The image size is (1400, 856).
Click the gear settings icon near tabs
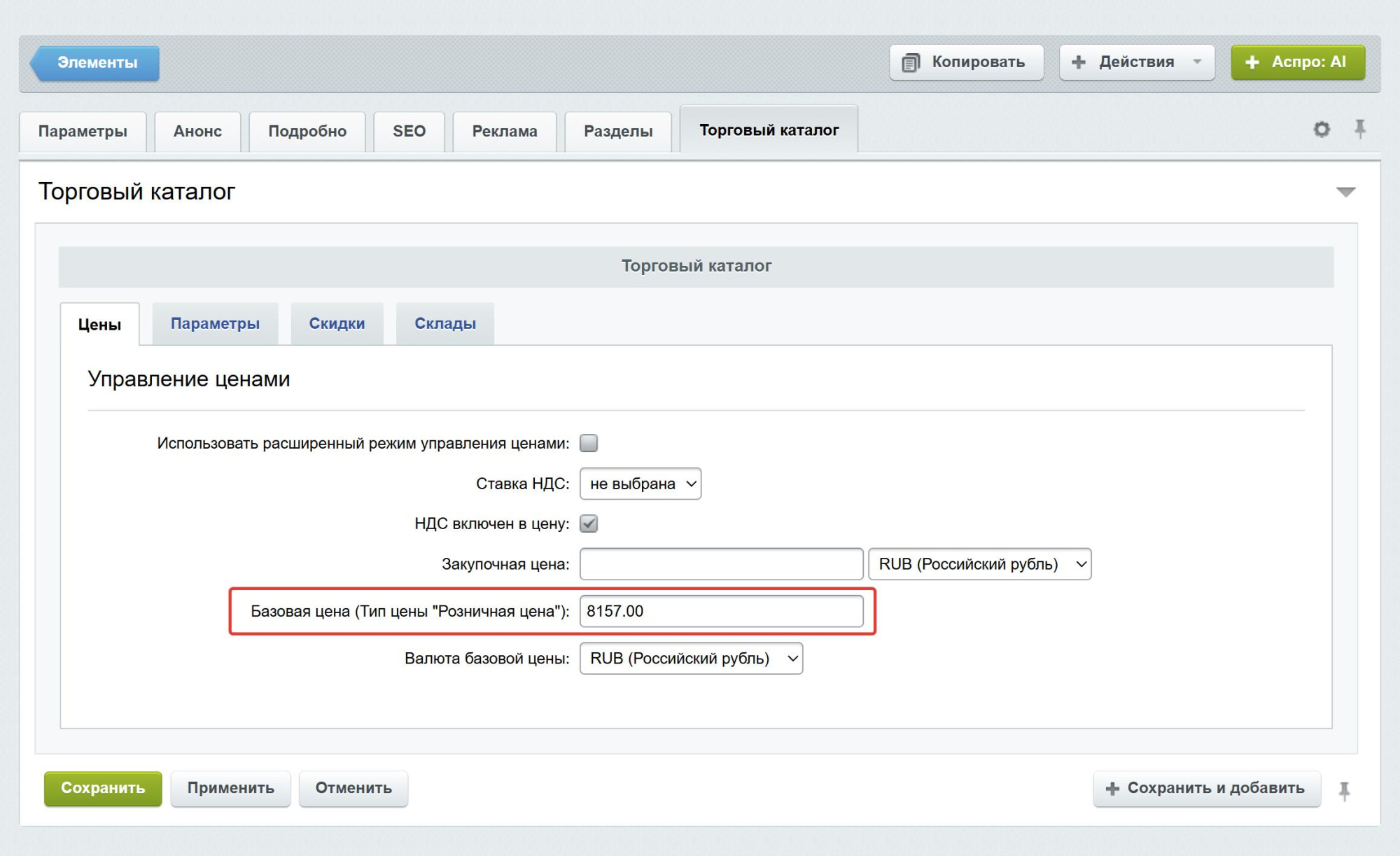tap(1321, 129)
